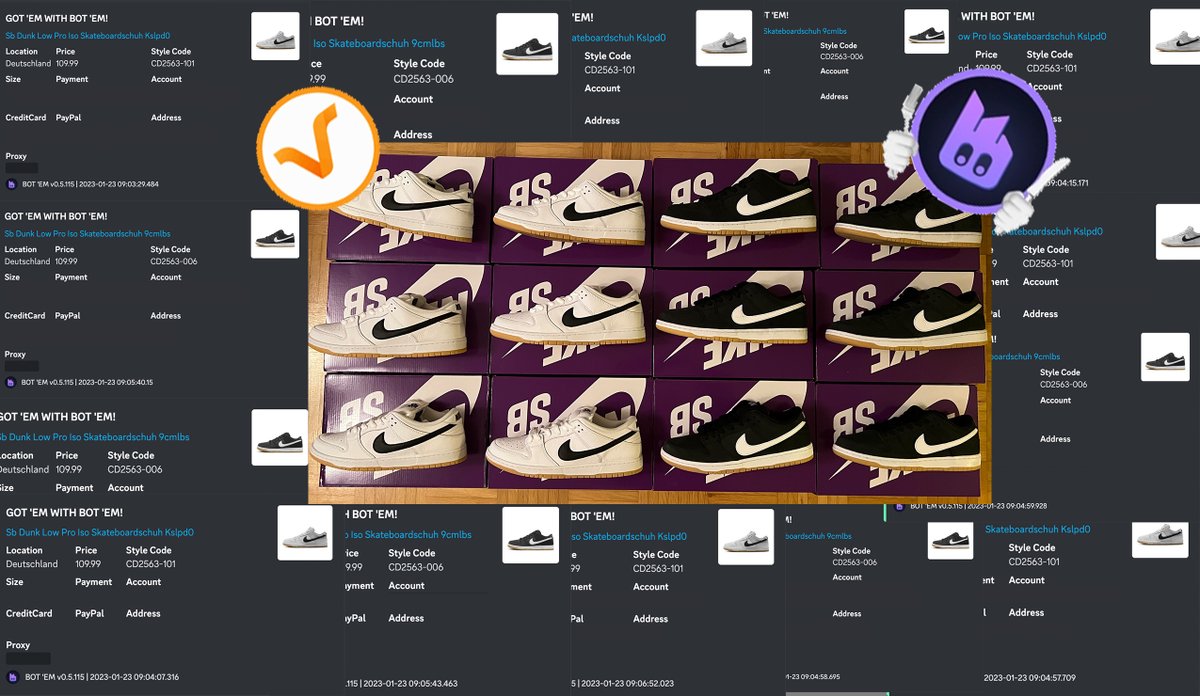This screenshot has height=696, width=1200.
Task: Click the redacted Proxy value in the 09:04:07.316 embed
Action: pos(28,659)
